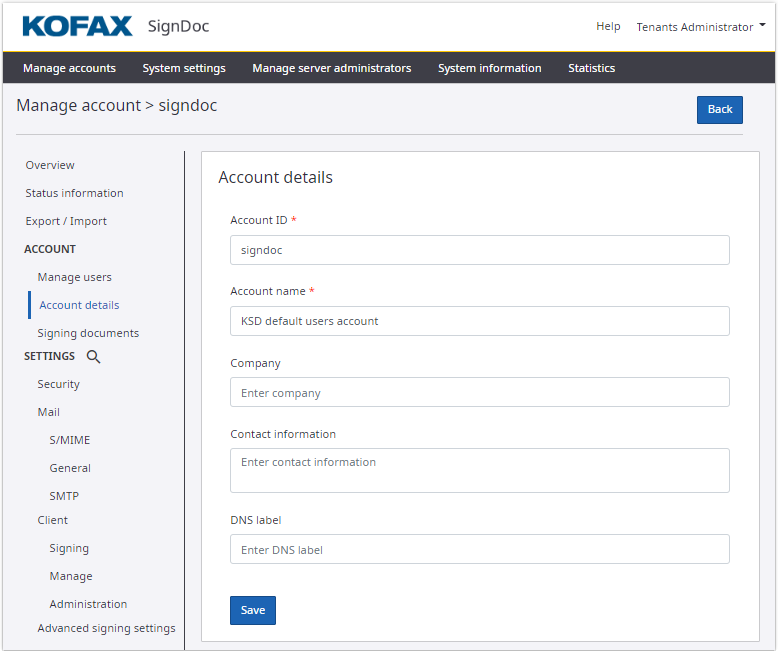The width and height of the screenshot is (778, 653).
Task: Open the Help link
Action: coord(608,27)
